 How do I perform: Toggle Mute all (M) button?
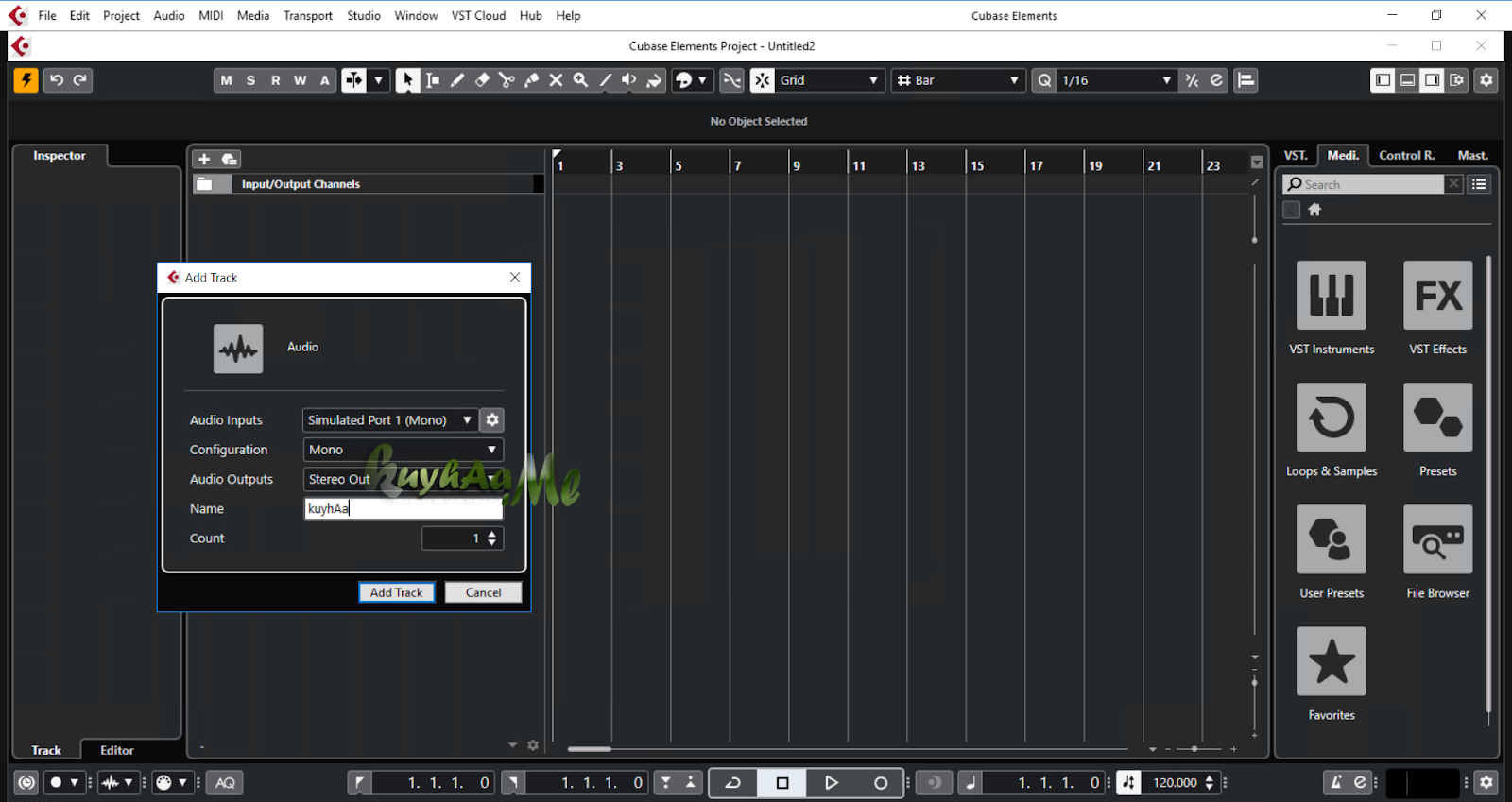(226, 80)
